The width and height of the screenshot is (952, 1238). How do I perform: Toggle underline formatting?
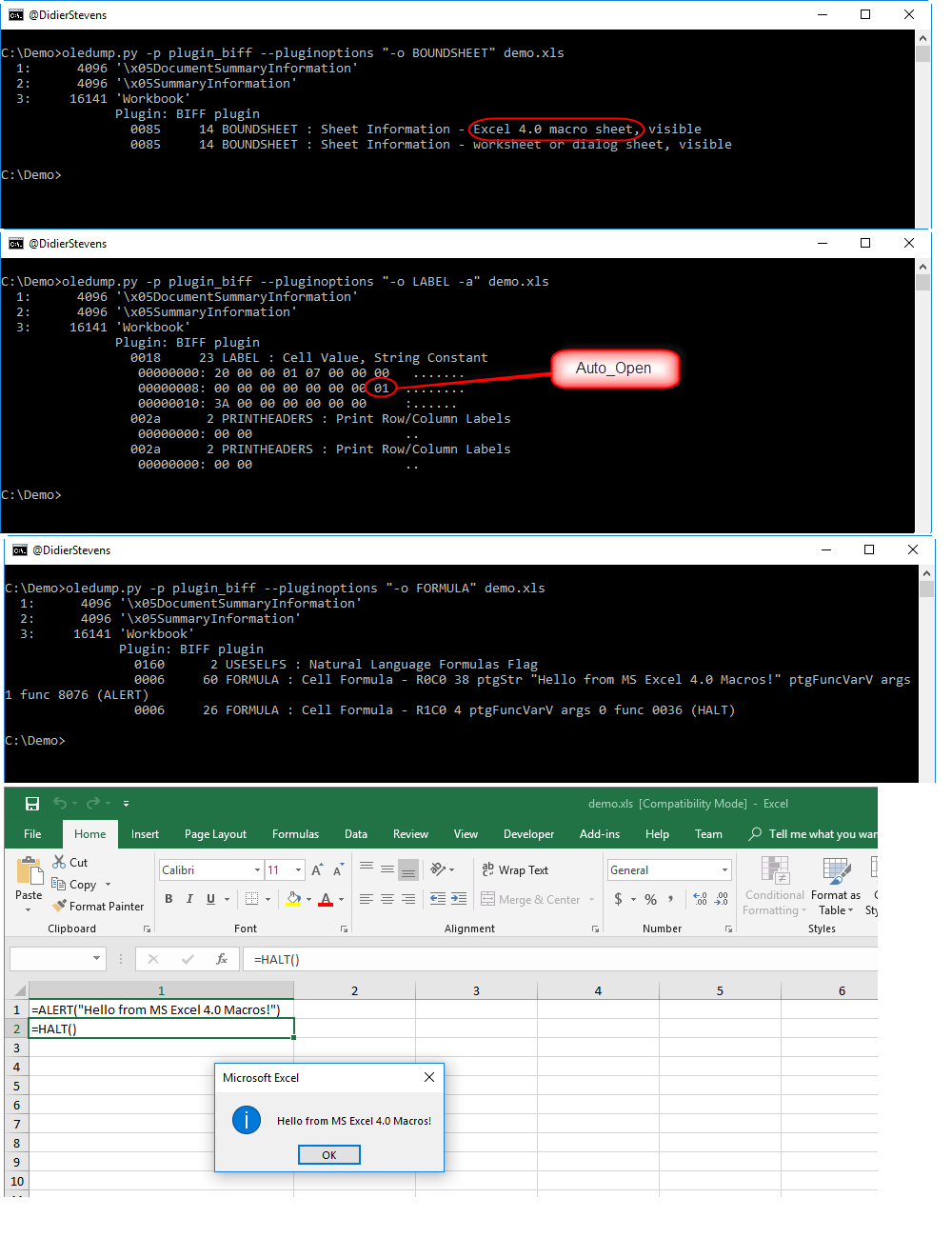(x=208, y=898)
